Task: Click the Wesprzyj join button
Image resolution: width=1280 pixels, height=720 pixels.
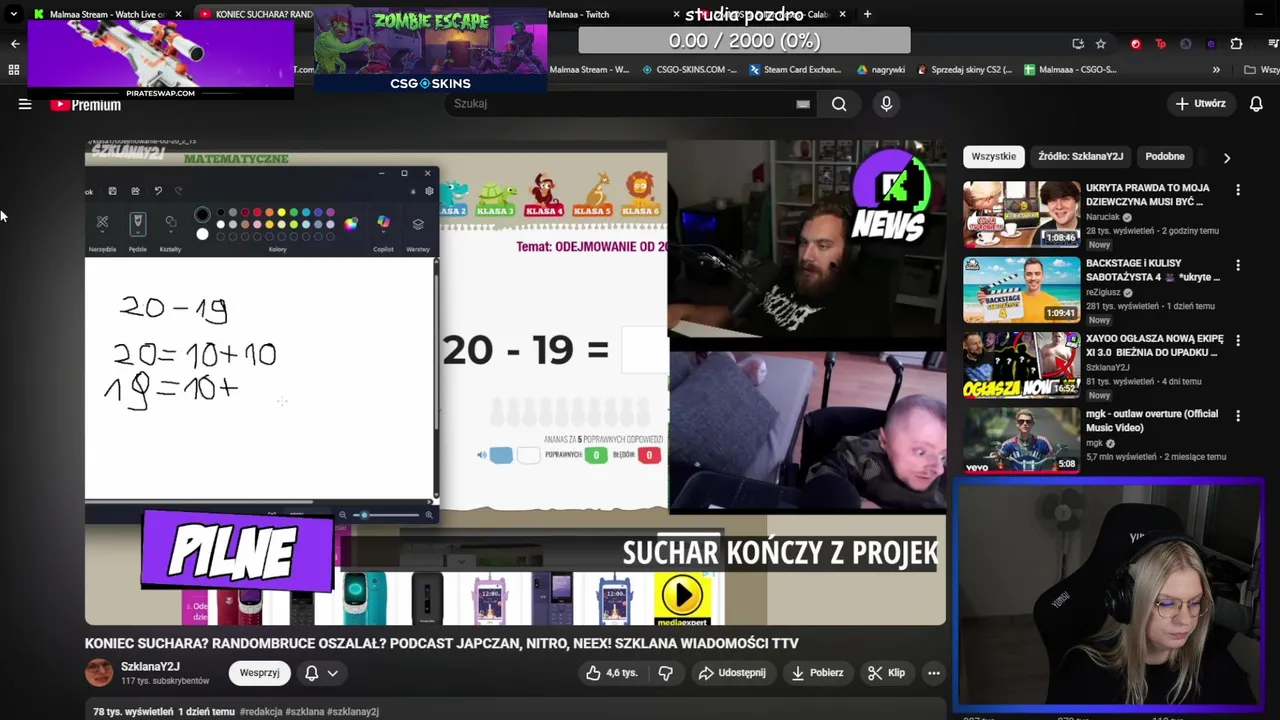Action: [259, 673]
